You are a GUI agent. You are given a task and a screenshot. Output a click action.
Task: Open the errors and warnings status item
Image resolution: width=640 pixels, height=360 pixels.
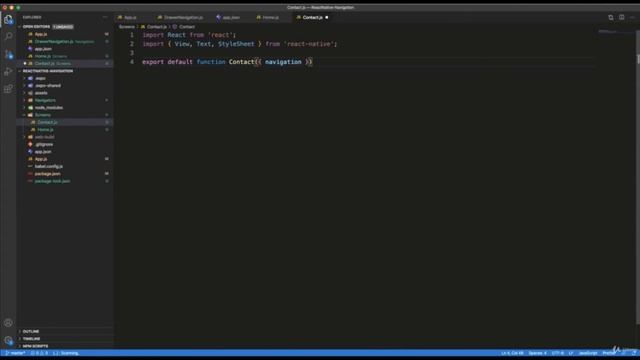40,353
